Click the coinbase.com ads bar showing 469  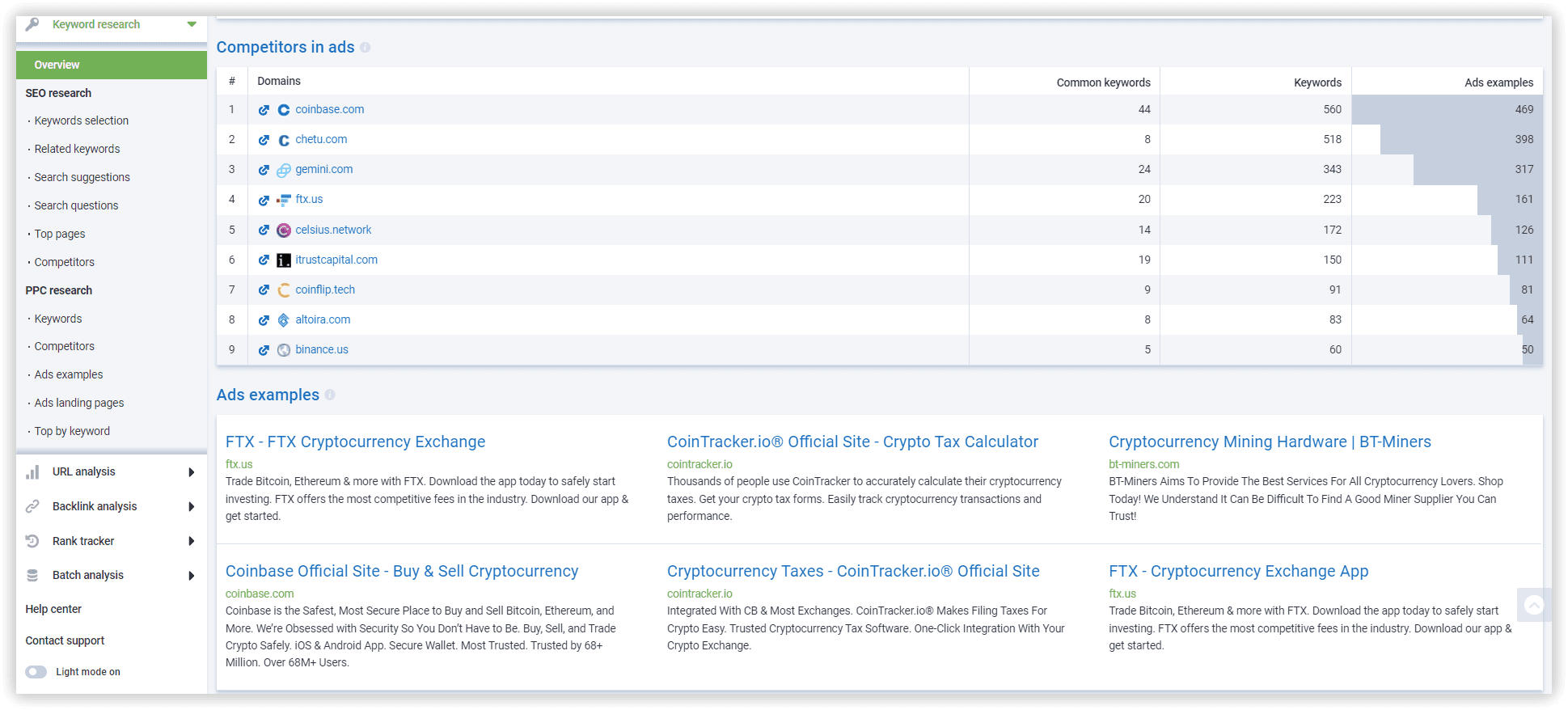(x=1447, y=110)
